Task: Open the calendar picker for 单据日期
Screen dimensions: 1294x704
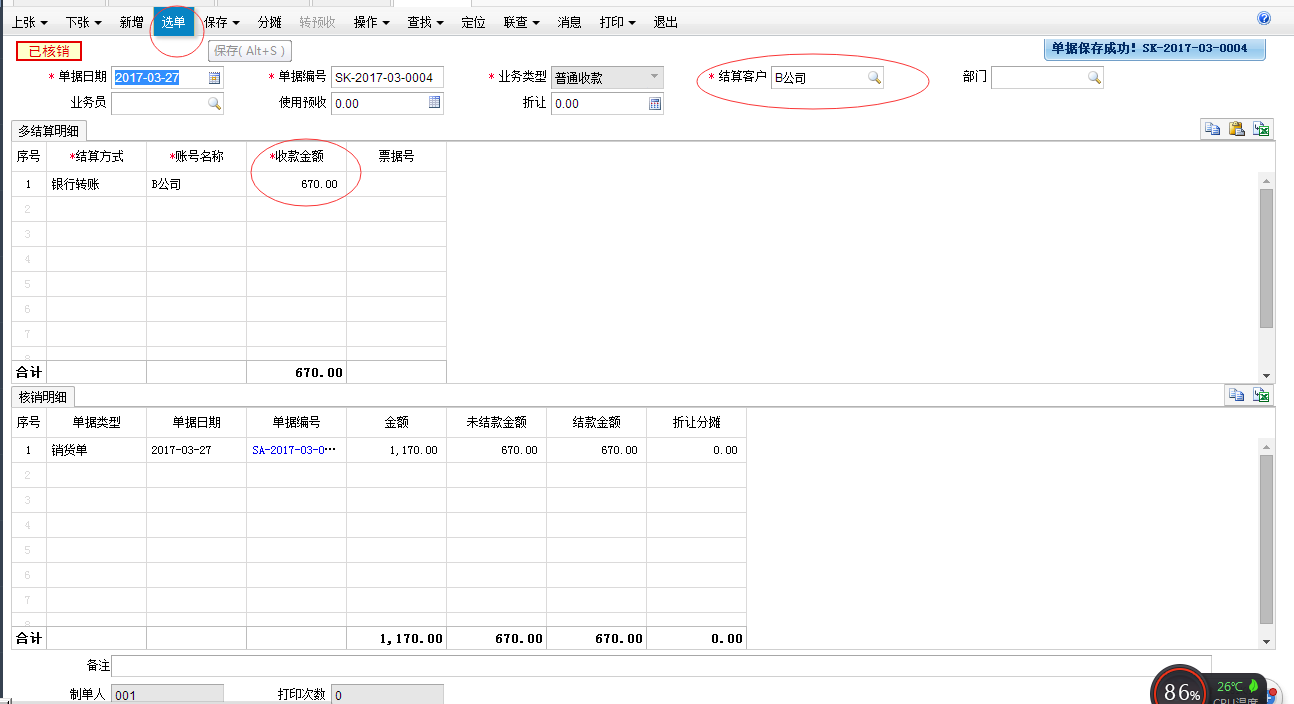Action: 214,78
